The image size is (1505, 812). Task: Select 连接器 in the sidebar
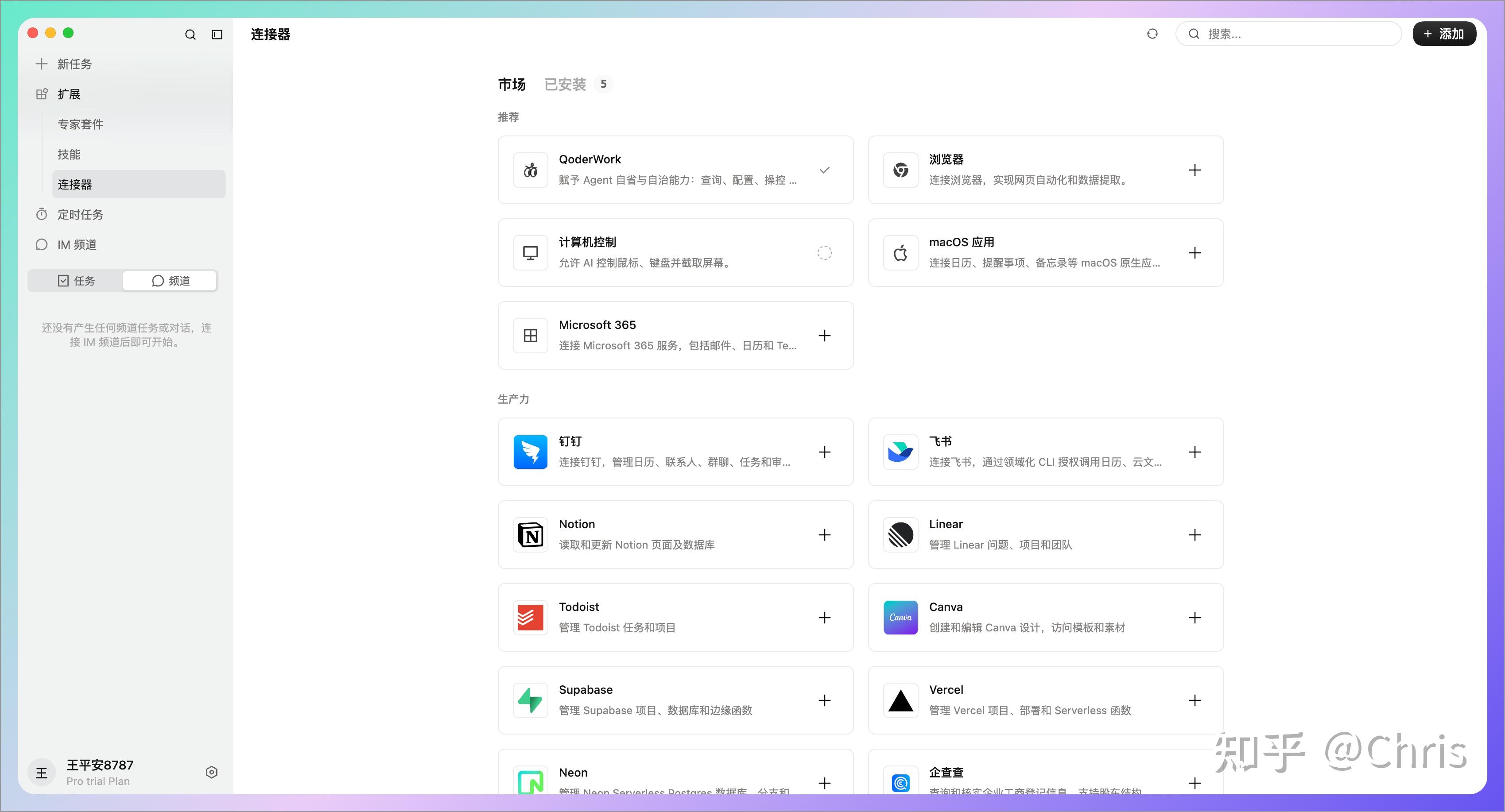click(x=139, y=184)
